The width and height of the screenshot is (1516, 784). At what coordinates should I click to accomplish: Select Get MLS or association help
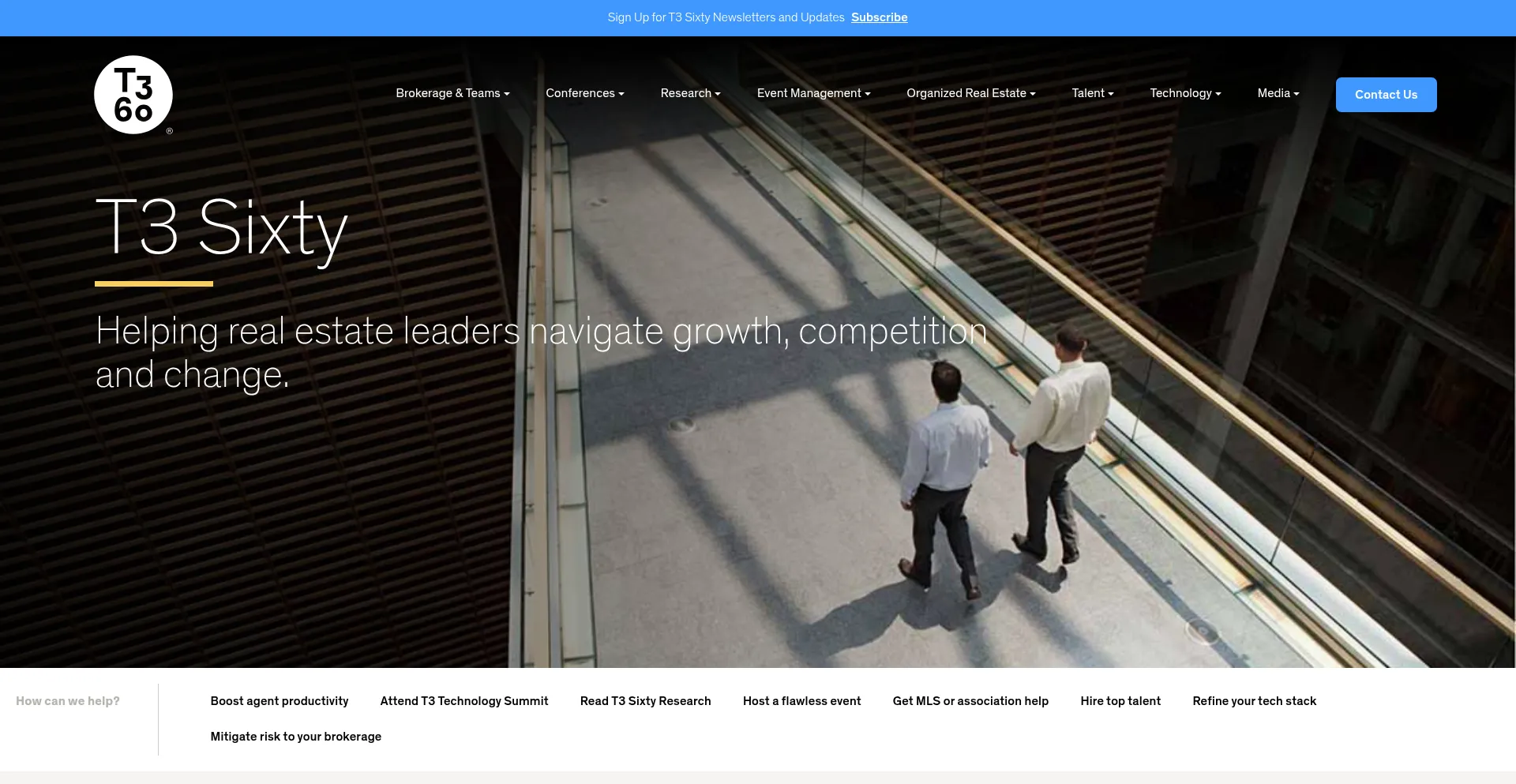971,701
